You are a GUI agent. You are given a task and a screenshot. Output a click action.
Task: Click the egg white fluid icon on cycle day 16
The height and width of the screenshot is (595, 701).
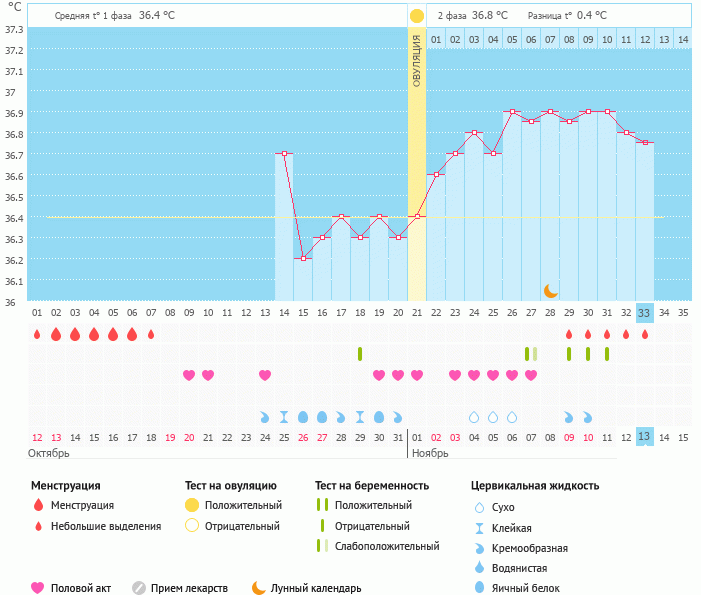coord(322,417)
